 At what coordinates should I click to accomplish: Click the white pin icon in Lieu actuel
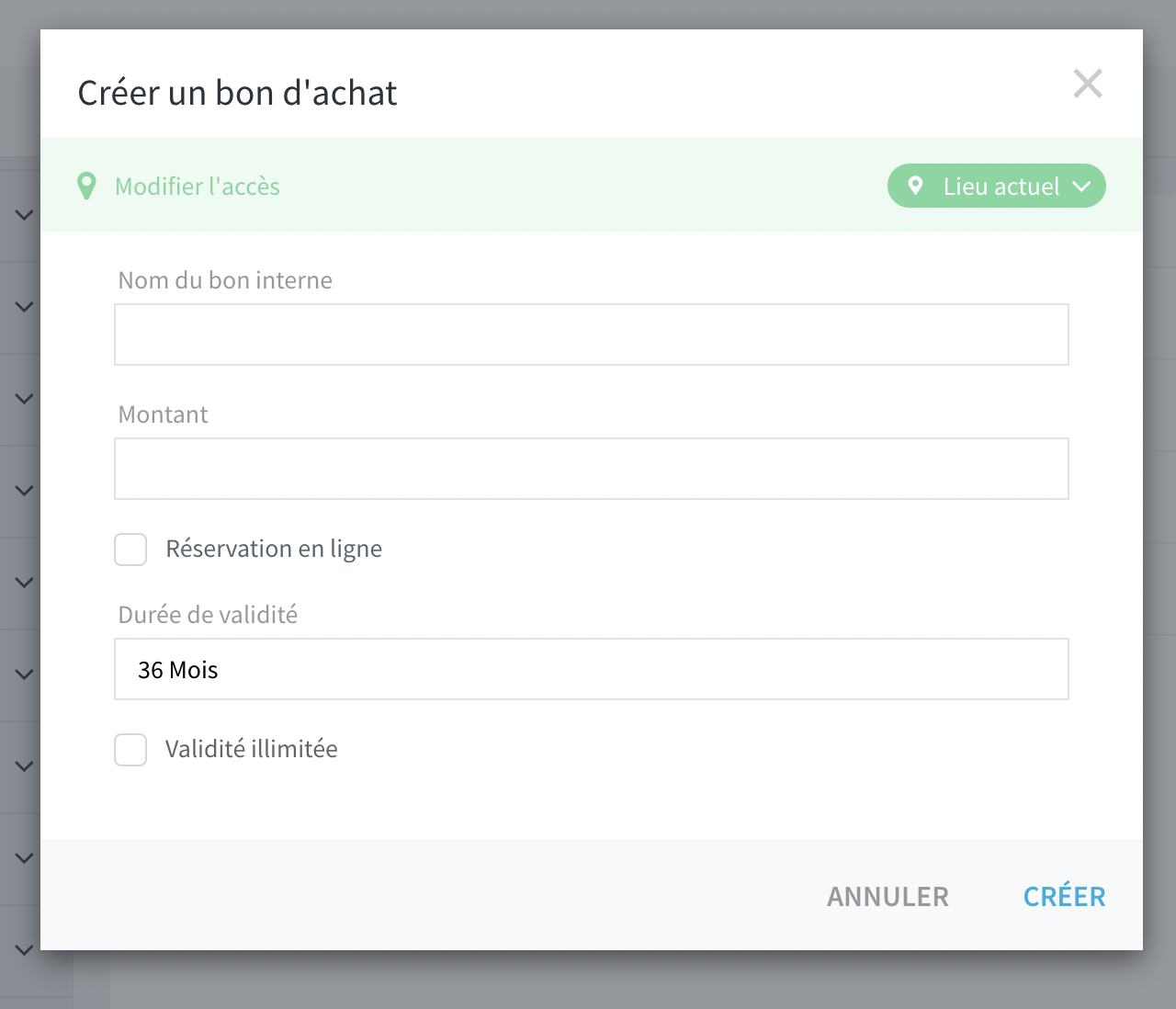pos(915,186)
